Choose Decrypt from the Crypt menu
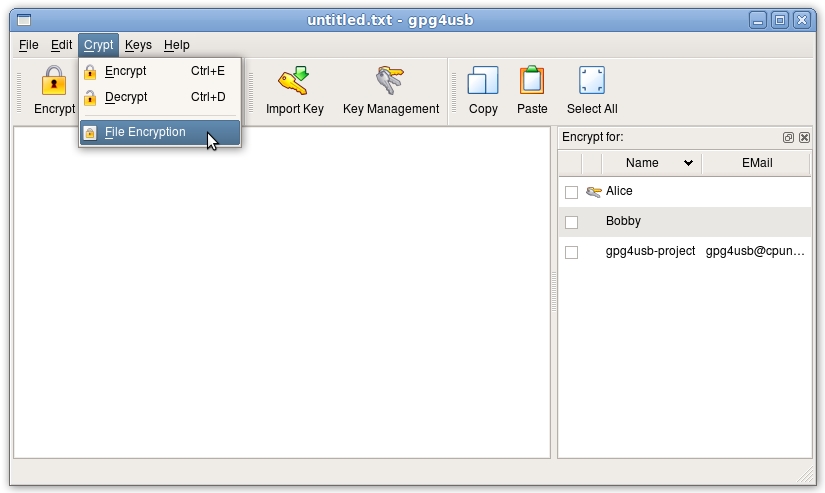The image size is (825, 493). pos(160,97)
